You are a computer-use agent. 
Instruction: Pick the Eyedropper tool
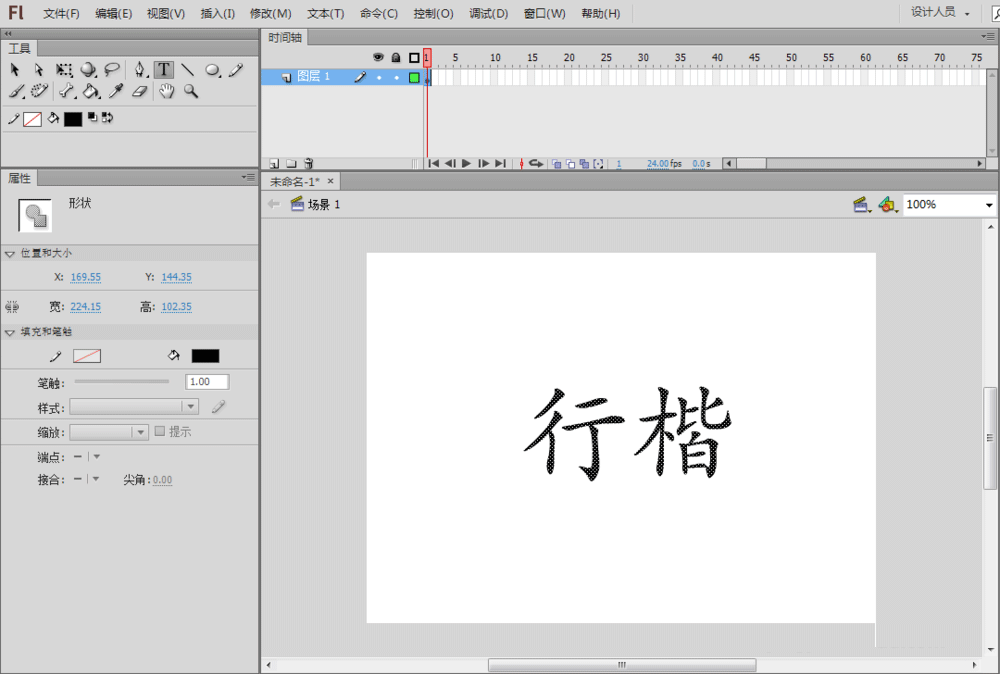pos(115,92)
